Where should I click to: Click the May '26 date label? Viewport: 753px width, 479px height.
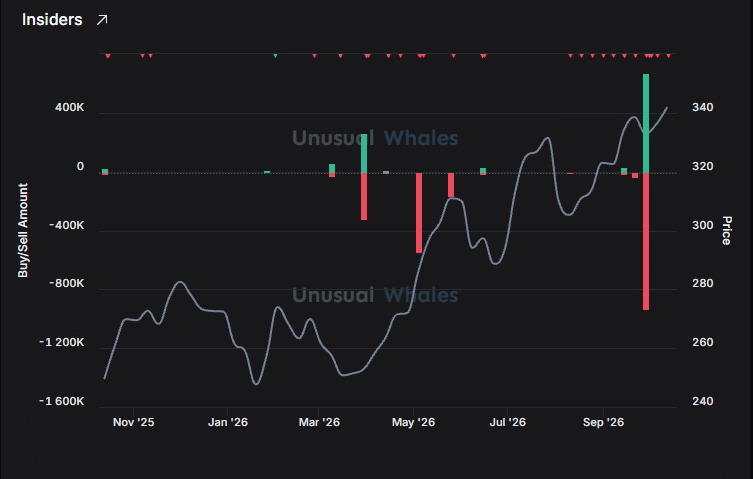(413, 422)
